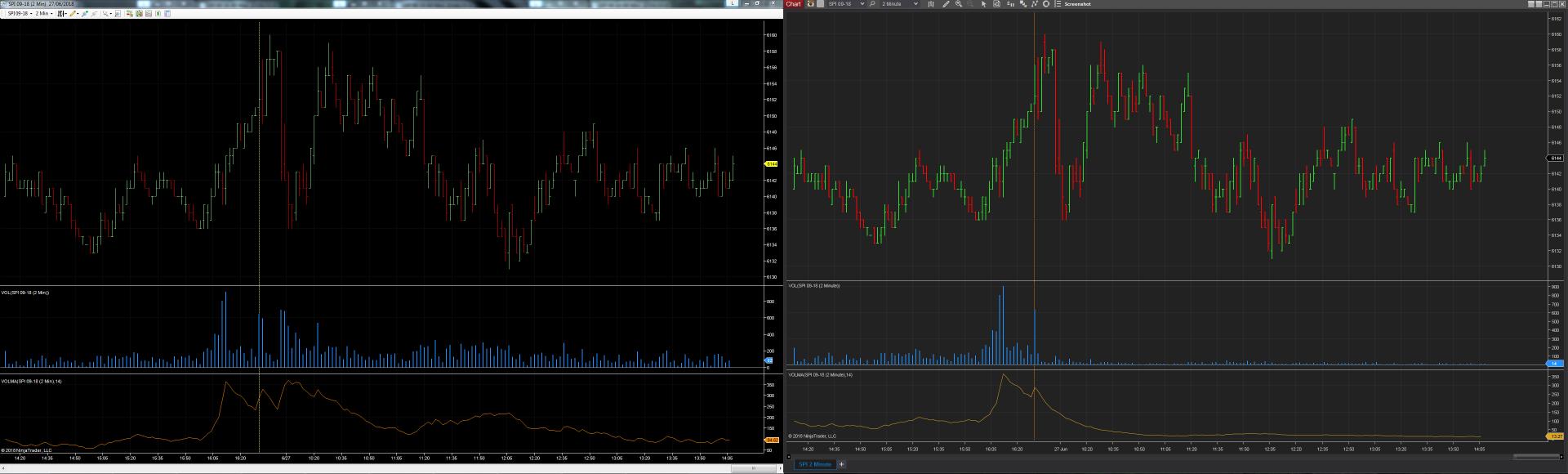1568x474 pixels.
Task: Click the VOLMA(SPI 09-18 (2 Min),14) label in left chart
Action: [31, 381]
